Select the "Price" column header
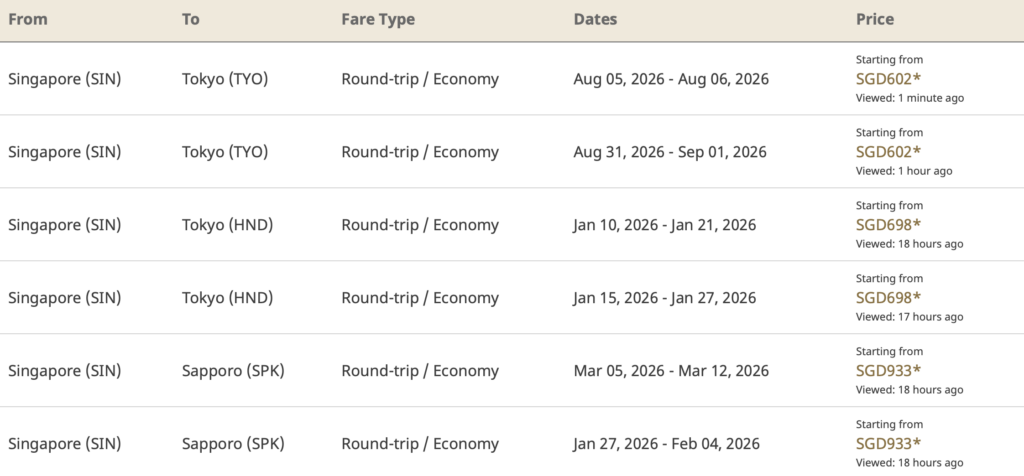This screenshot has width=1024, height=476. coord(875,19)
